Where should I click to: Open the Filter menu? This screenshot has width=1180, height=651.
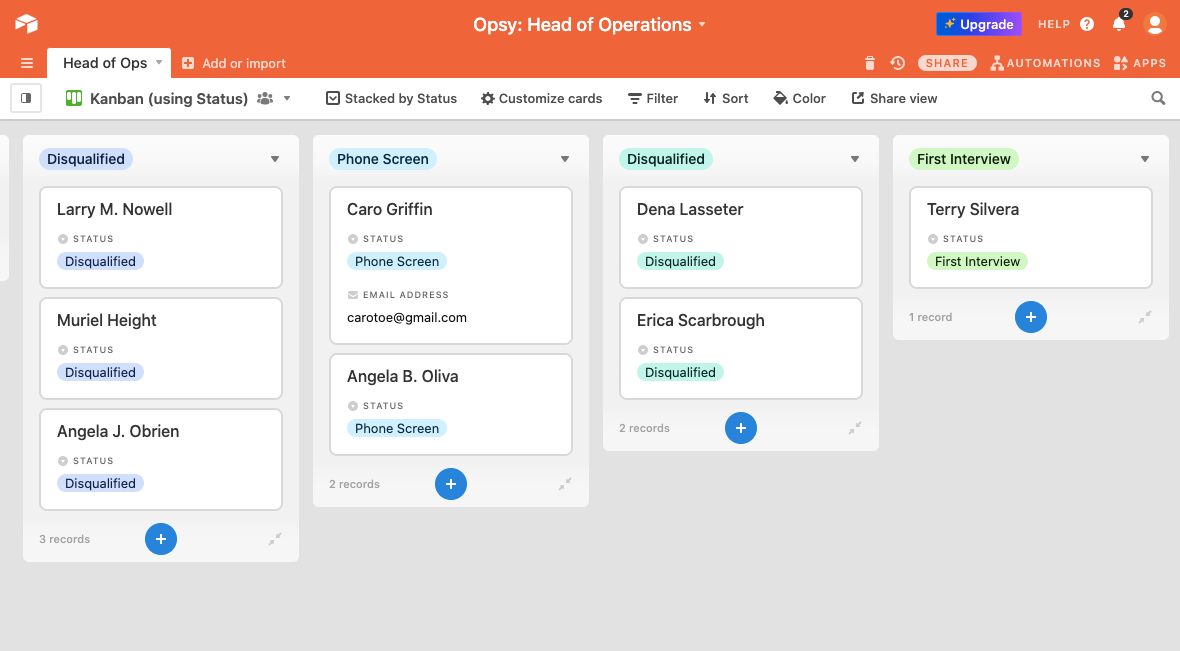653,98
